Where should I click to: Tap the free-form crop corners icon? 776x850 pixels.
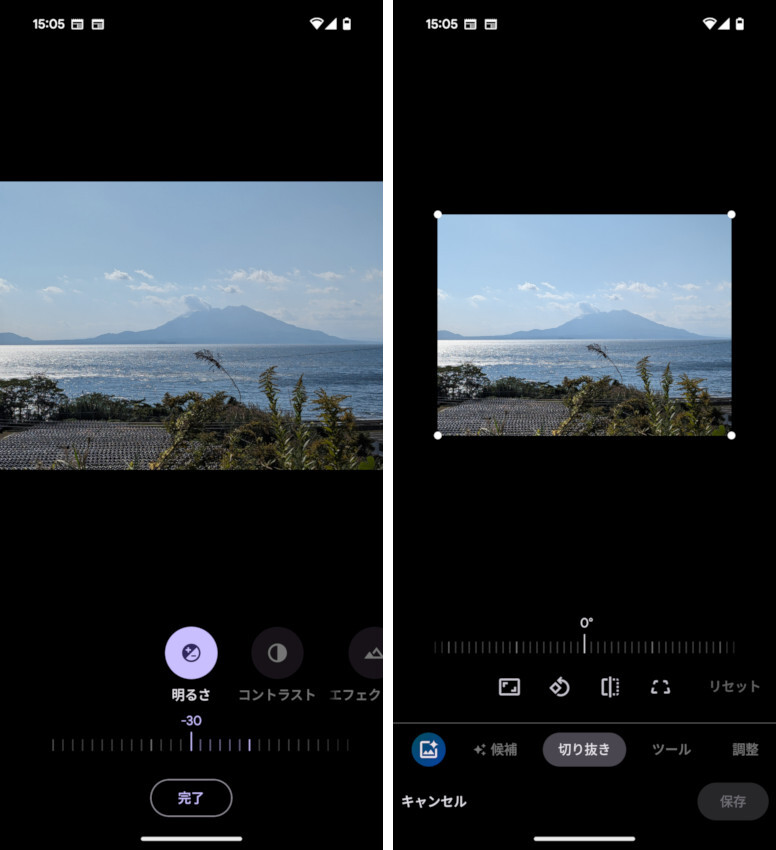click(660, 687)
